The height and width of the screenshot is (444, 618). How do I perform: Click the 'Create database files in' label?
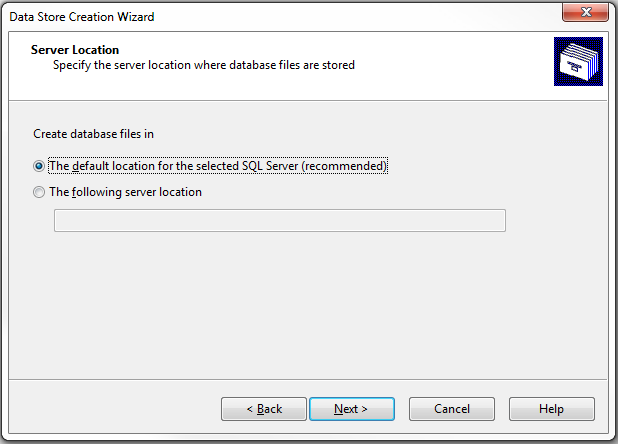pyautogui.click(x=93, y=134)
